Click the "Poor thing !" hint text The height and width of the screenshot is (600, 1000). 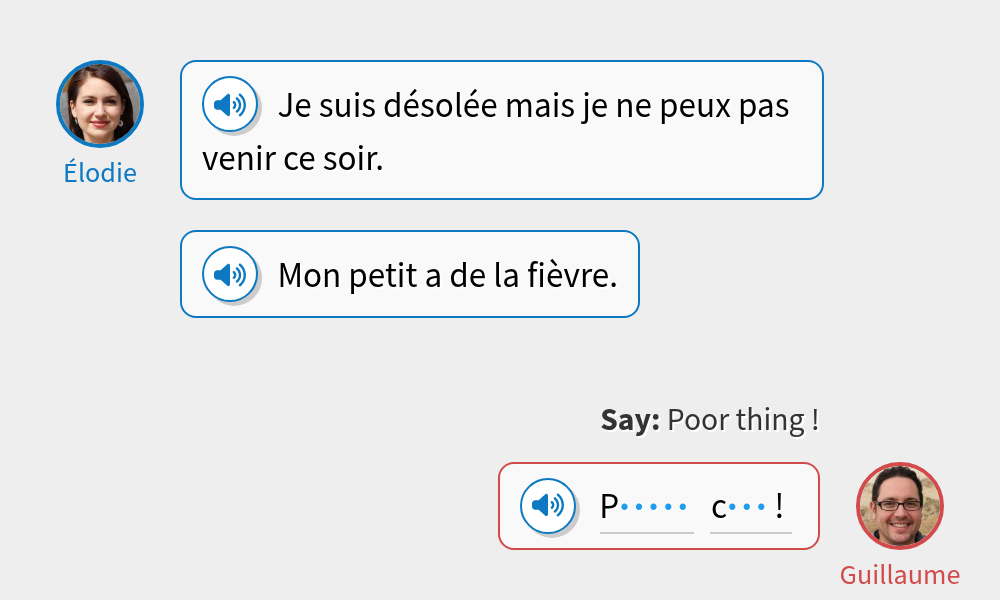click(x=743, y=420)
